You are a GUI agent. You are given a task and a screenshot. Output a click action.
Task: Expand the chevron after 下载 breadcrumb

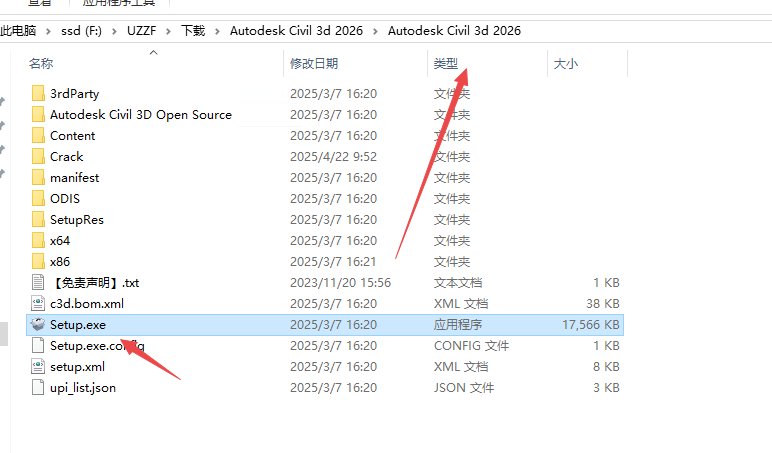tap(217, 32)
